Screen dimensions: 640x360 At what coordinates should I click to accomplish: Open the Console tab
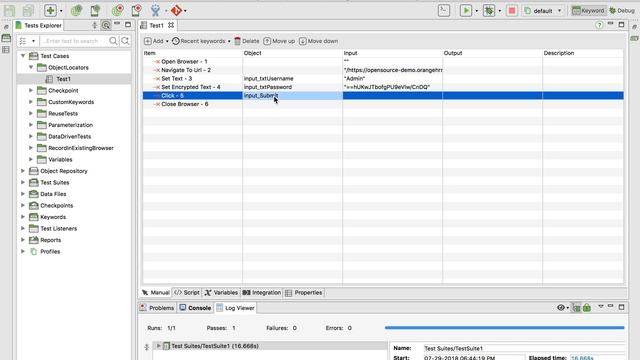click(x=195, y=308)
